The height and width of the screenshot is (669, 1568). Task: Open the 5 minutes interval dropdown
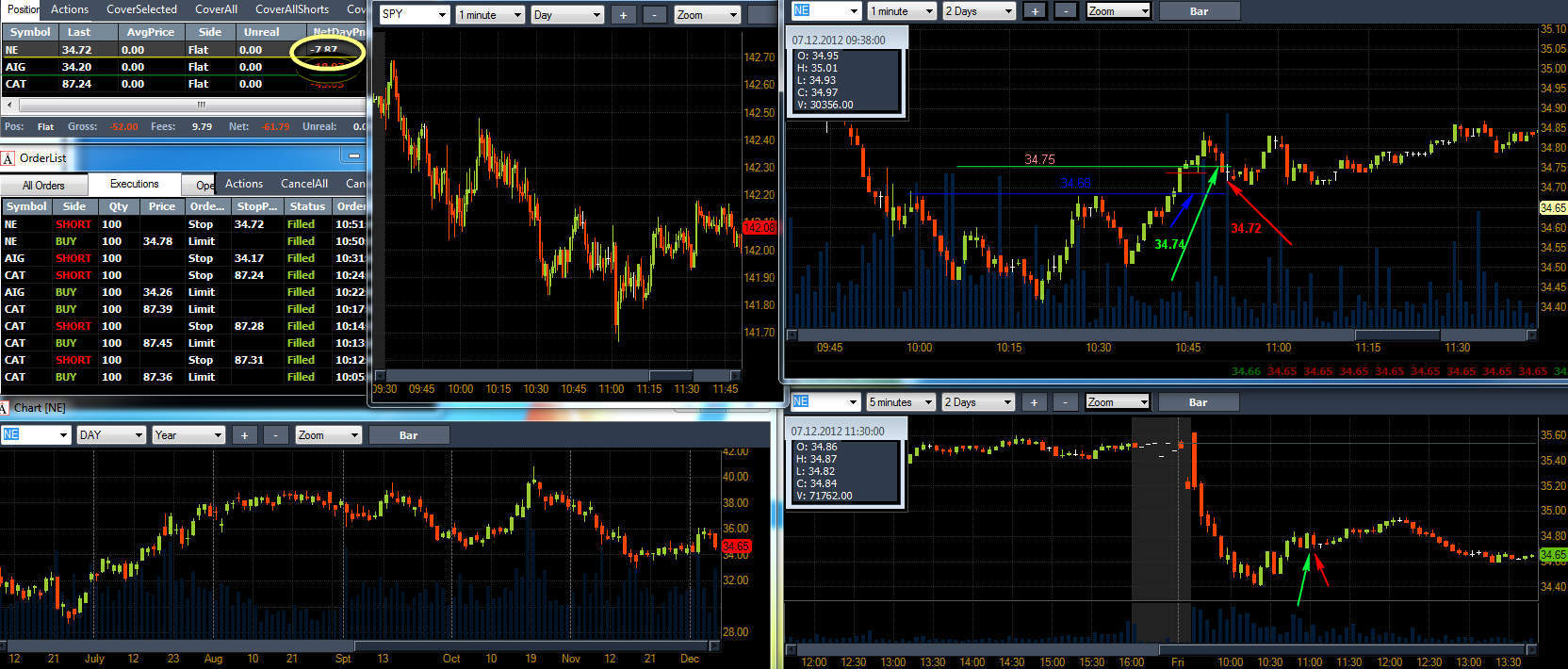point(901,402)
